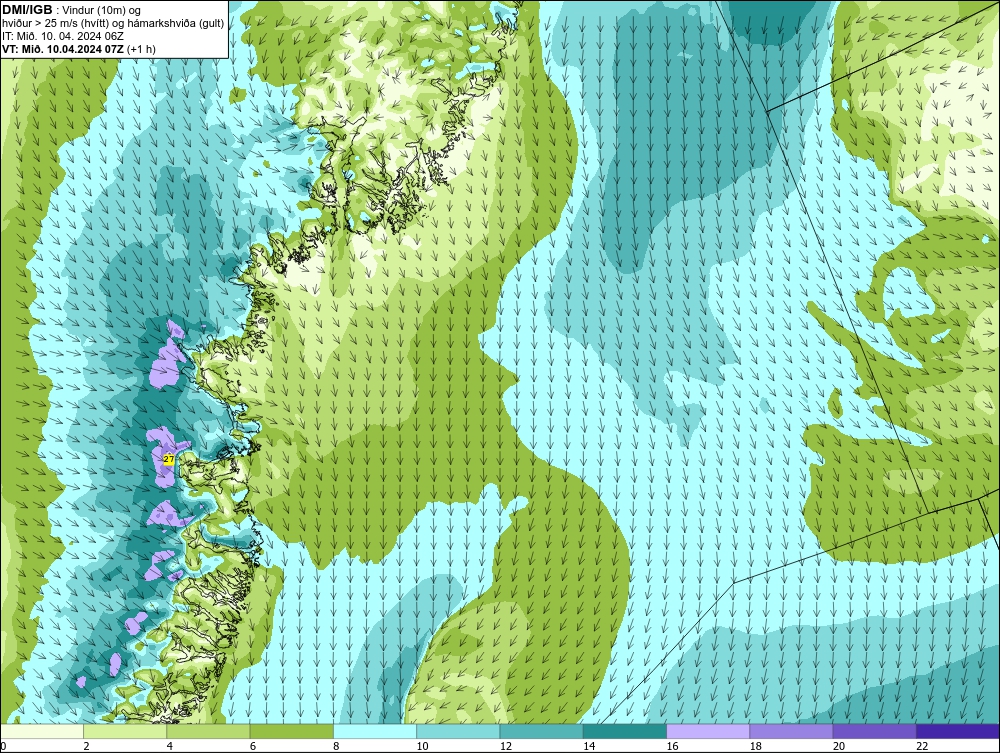Image resolution: width=1000 pixels, height=753 pixels.
Task: Select the light yellow-green 2–4 m/s legend swatch
Action: 125,731
